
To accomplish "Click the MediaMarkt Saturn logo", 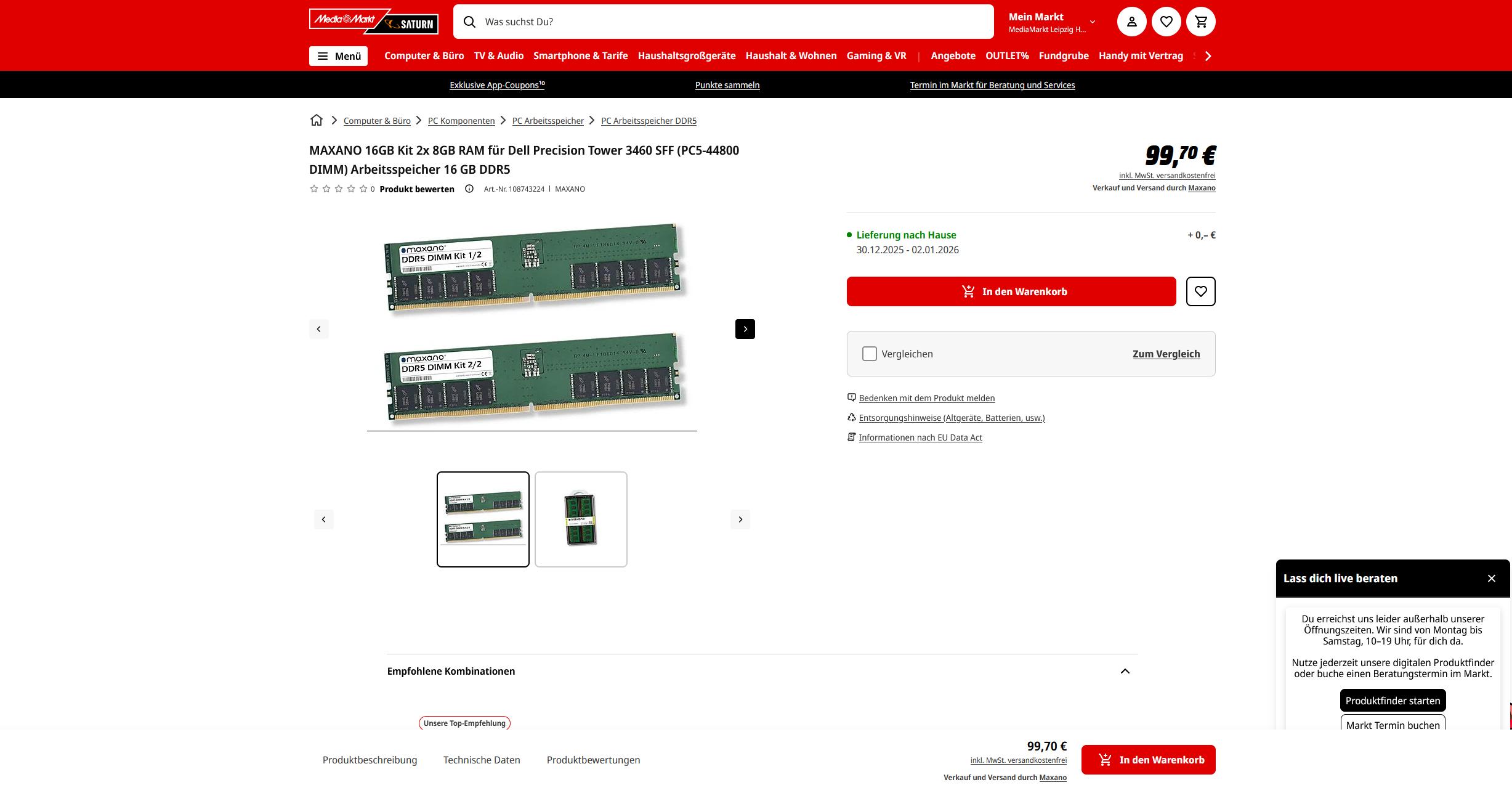I will [373, 22].
